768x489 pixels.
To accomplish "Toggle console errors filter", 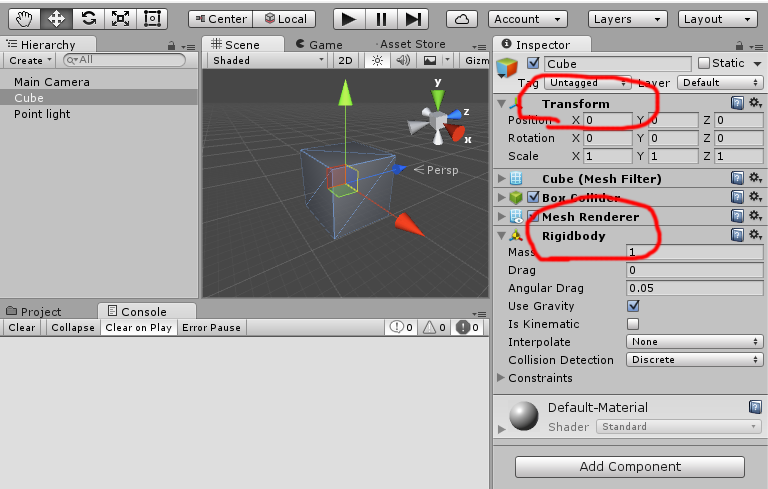I will click(x=467, y=327).
